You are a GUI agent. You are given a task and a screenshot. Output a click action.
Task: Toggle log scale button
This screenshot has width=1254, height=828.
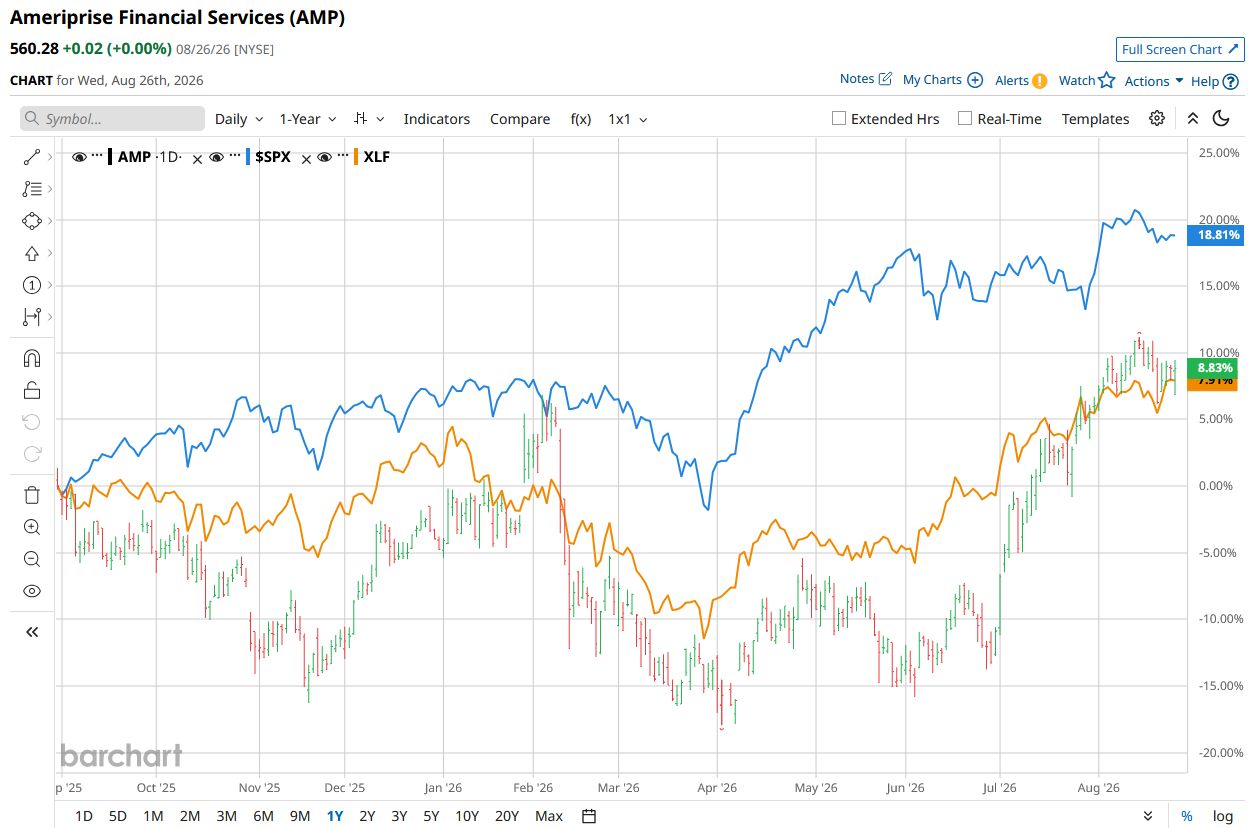coord(1222,816)
